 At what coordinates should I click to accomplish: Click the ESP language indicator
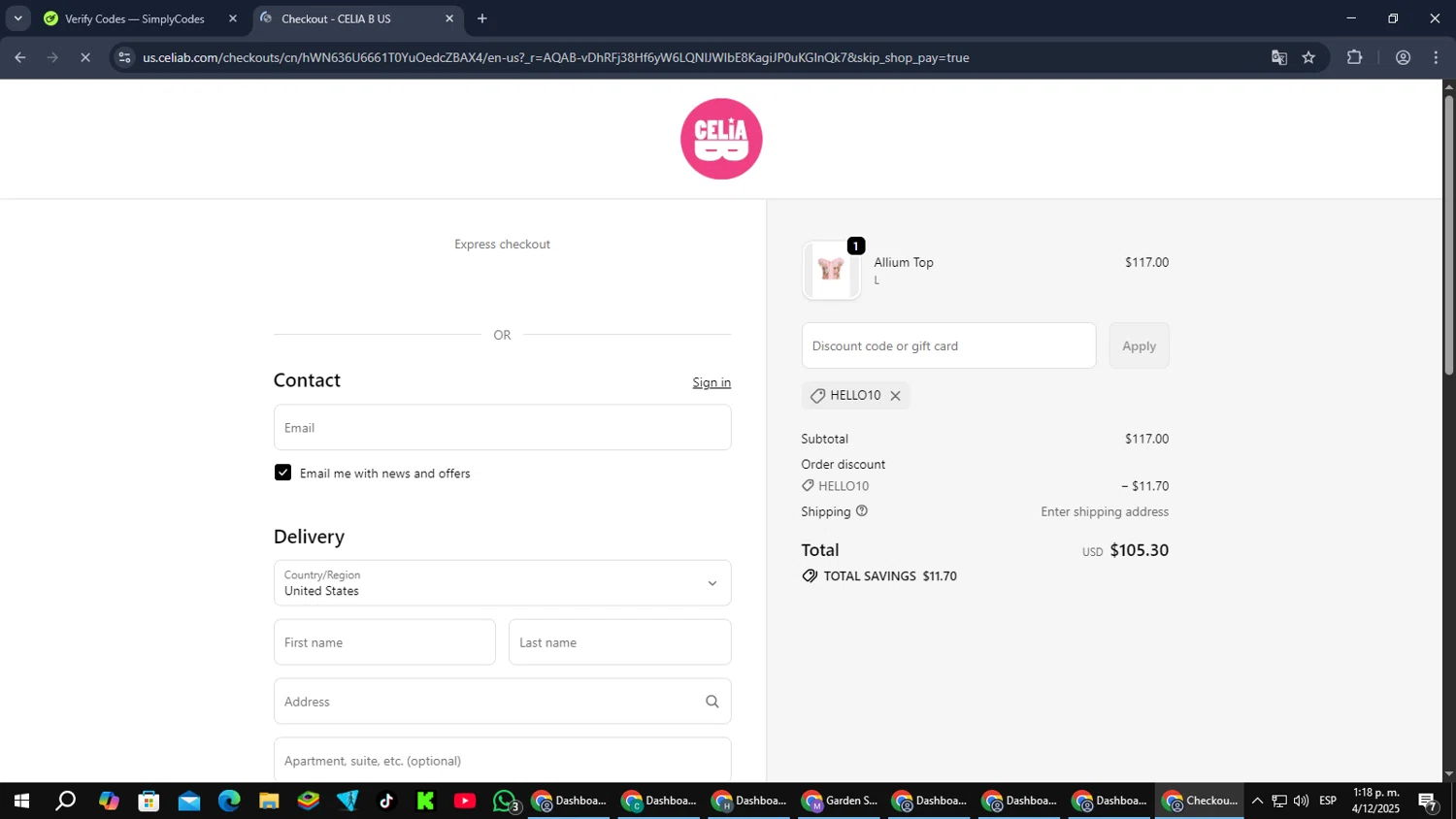point(1328,801)
